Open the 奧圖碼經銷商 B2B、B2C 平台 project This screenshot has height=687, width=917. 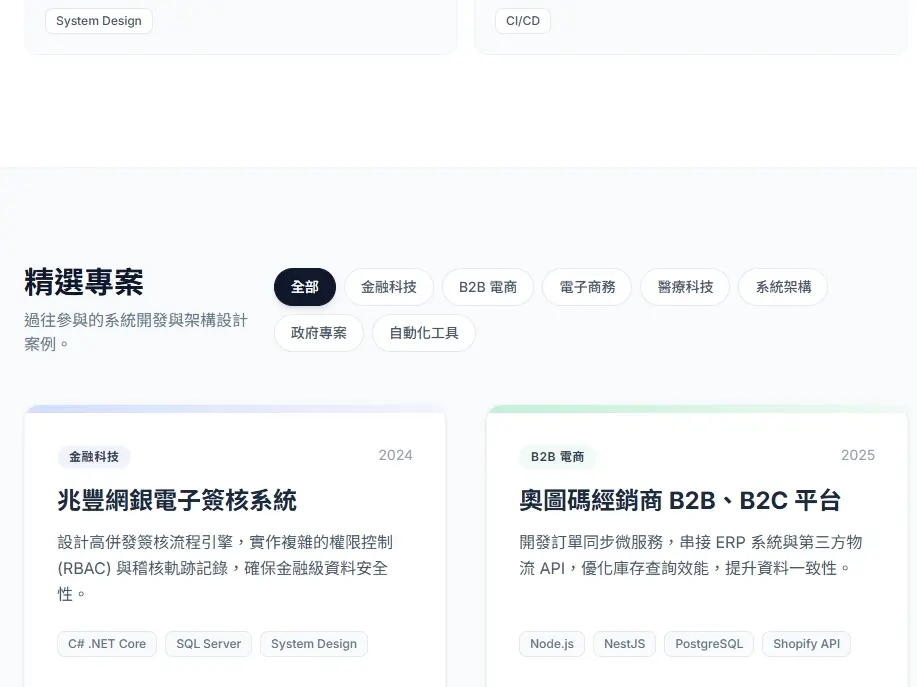680,501
